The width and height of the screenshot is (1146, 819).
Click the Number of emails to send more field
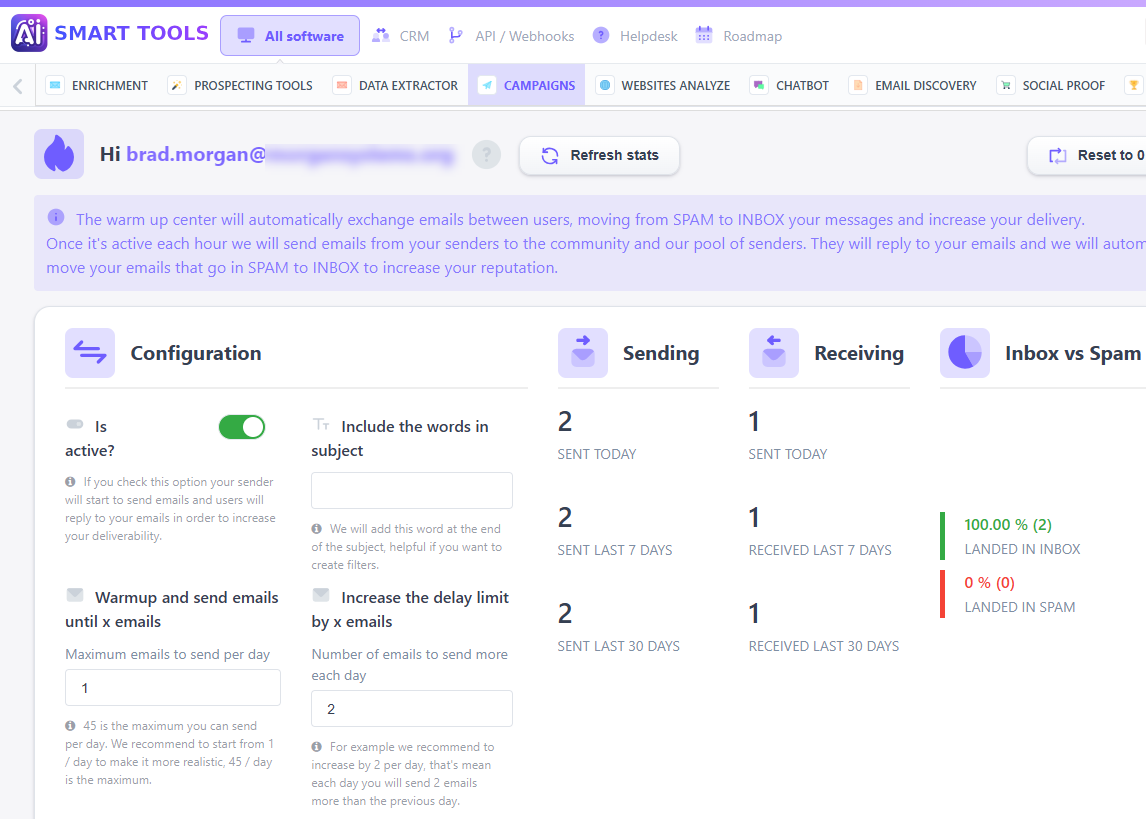tap(412, 709)
